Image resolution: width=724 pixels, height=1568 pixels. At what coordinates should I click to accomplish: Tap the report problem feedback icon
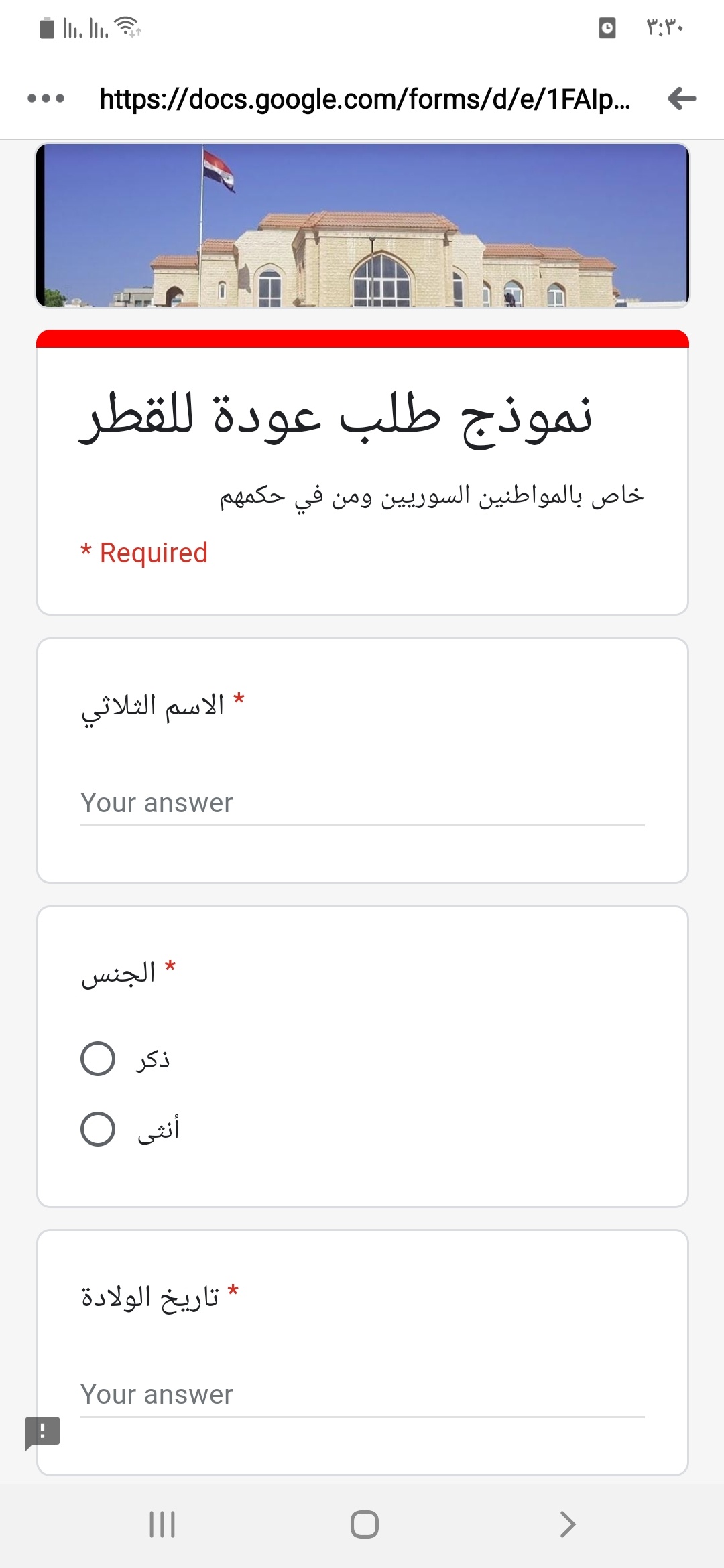click(42, 1433)
